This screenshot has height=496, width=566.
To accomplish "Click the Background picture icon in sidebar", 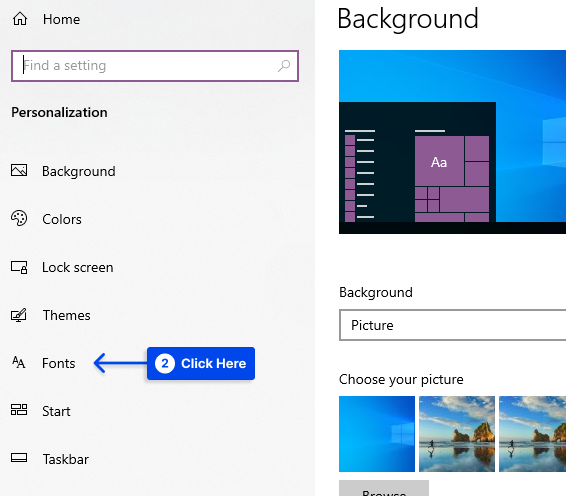I will pos(19,170).
